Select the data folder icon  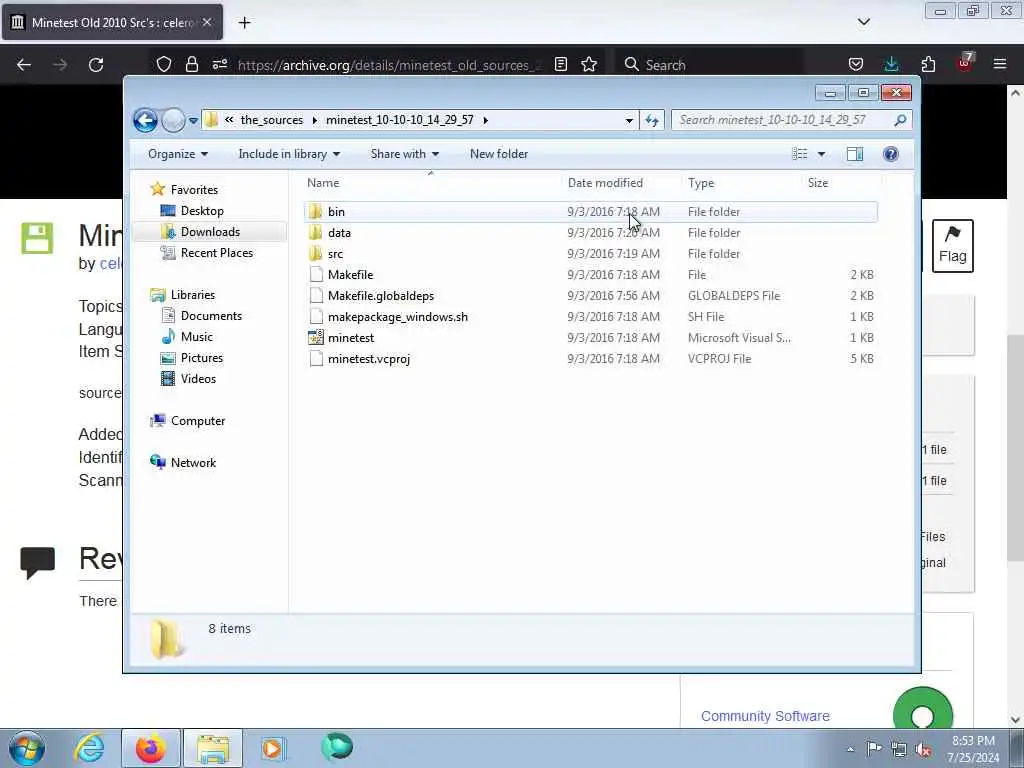[x=316, y=232]
